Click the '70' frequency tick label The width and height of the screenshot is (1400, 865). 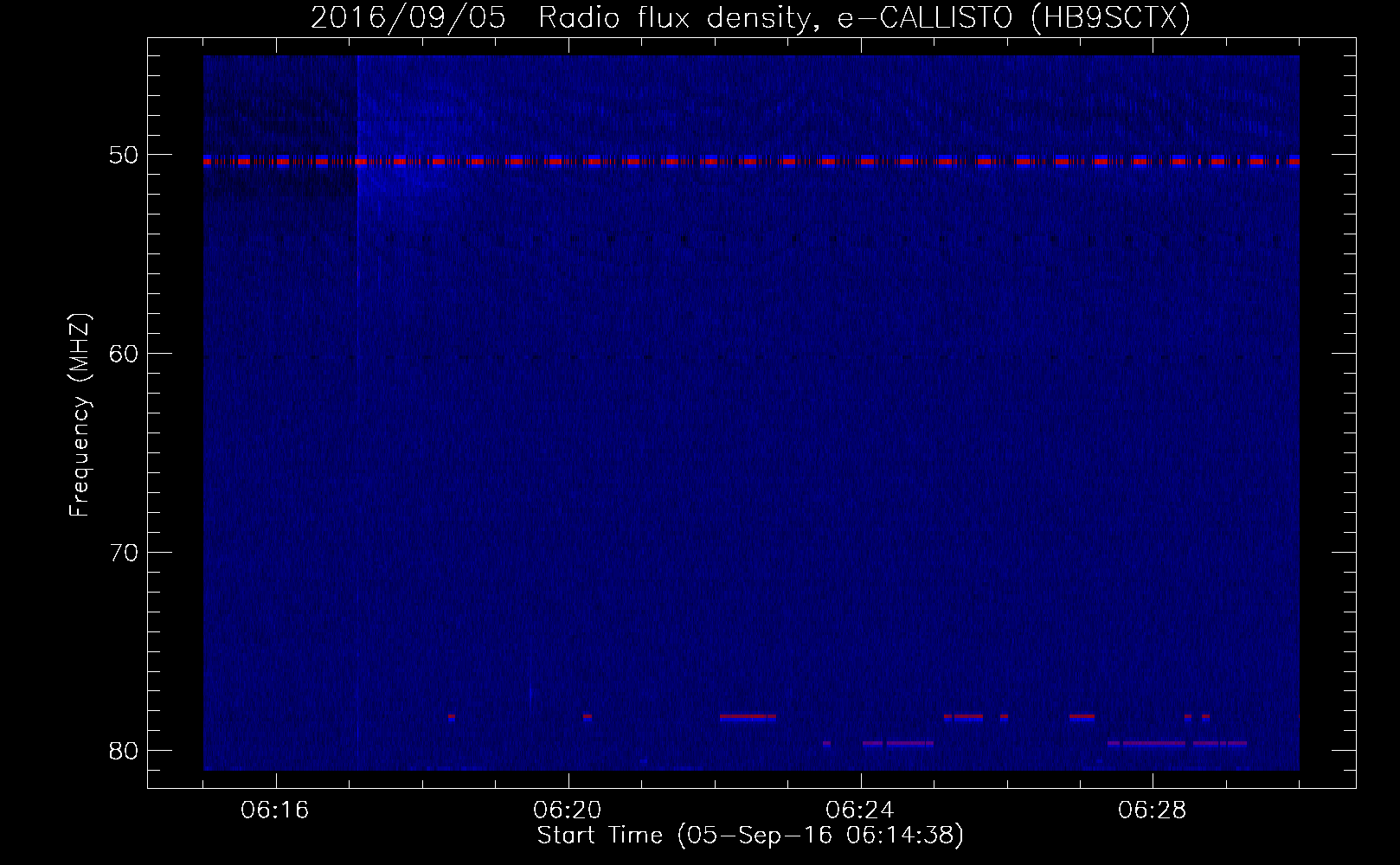pyautogui.click(x=124, y=553)
